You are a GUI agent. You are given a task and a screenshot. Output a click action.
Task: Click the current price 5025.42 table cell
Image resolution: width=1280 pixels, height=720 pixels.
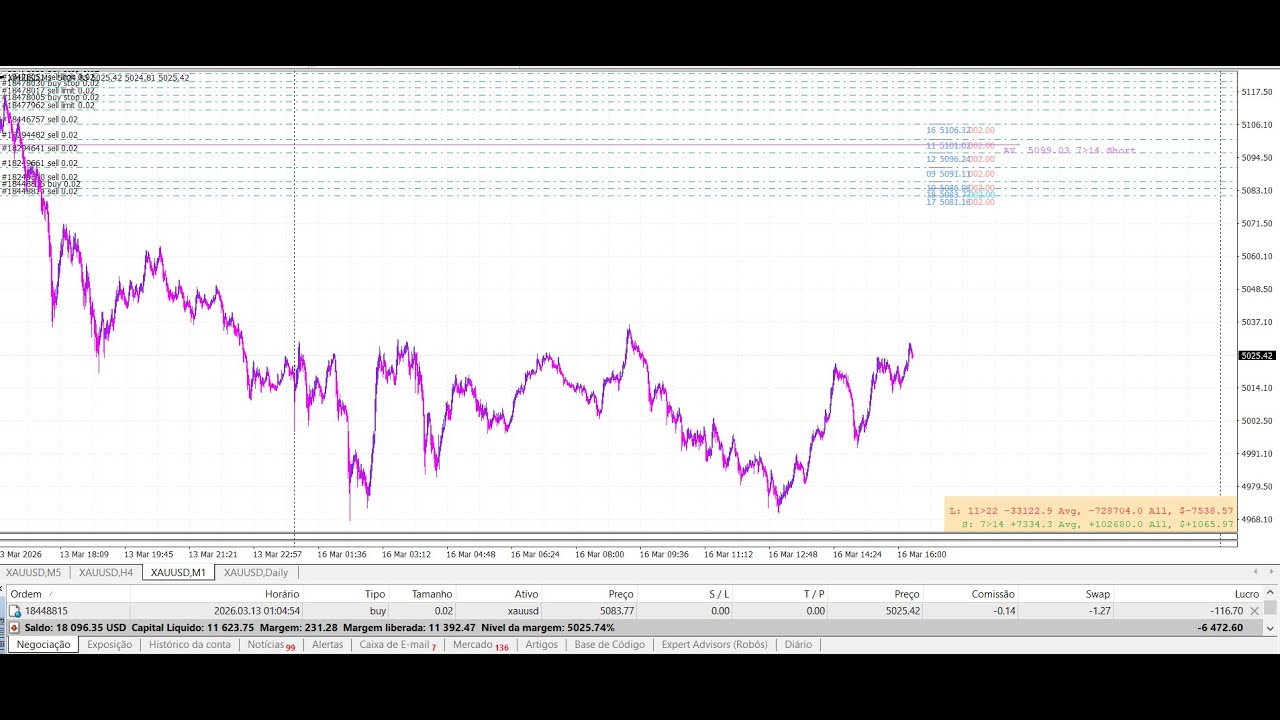pos(902,611)
